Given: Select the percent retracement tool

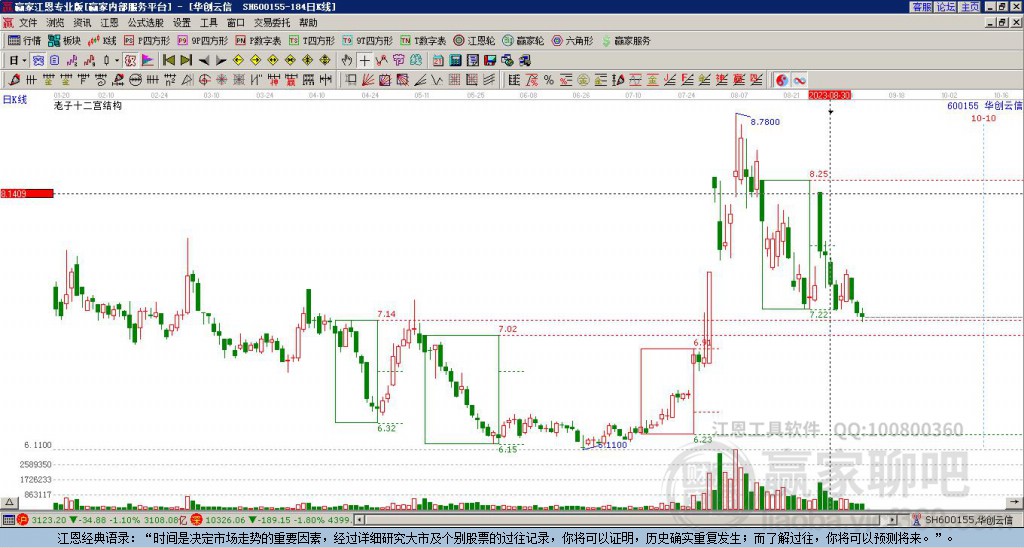Looking at the screenshot, I should tap(549, 80).
